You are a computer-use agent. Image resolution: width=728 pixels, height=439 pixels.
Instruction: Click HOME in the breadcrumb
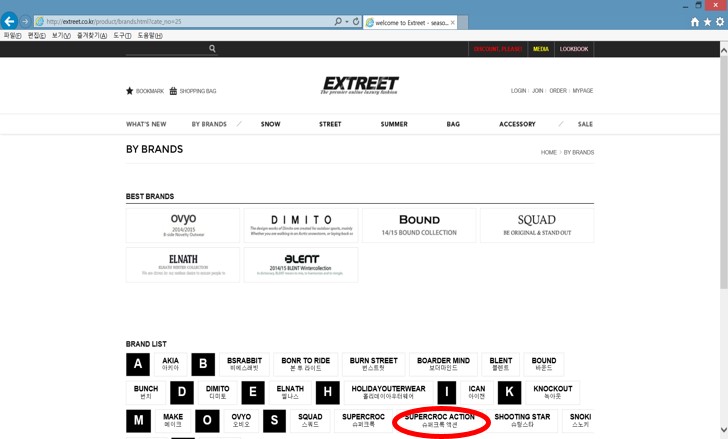[x=548, y=152]
